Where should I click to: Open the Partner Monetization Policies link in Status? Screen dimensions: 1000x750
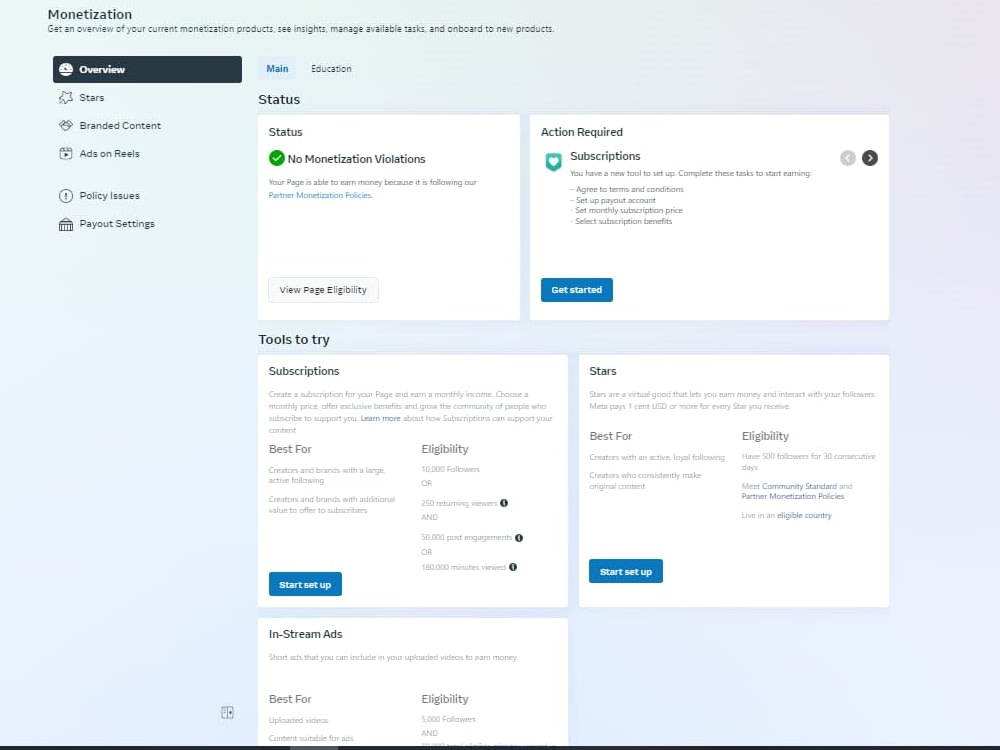320,195
